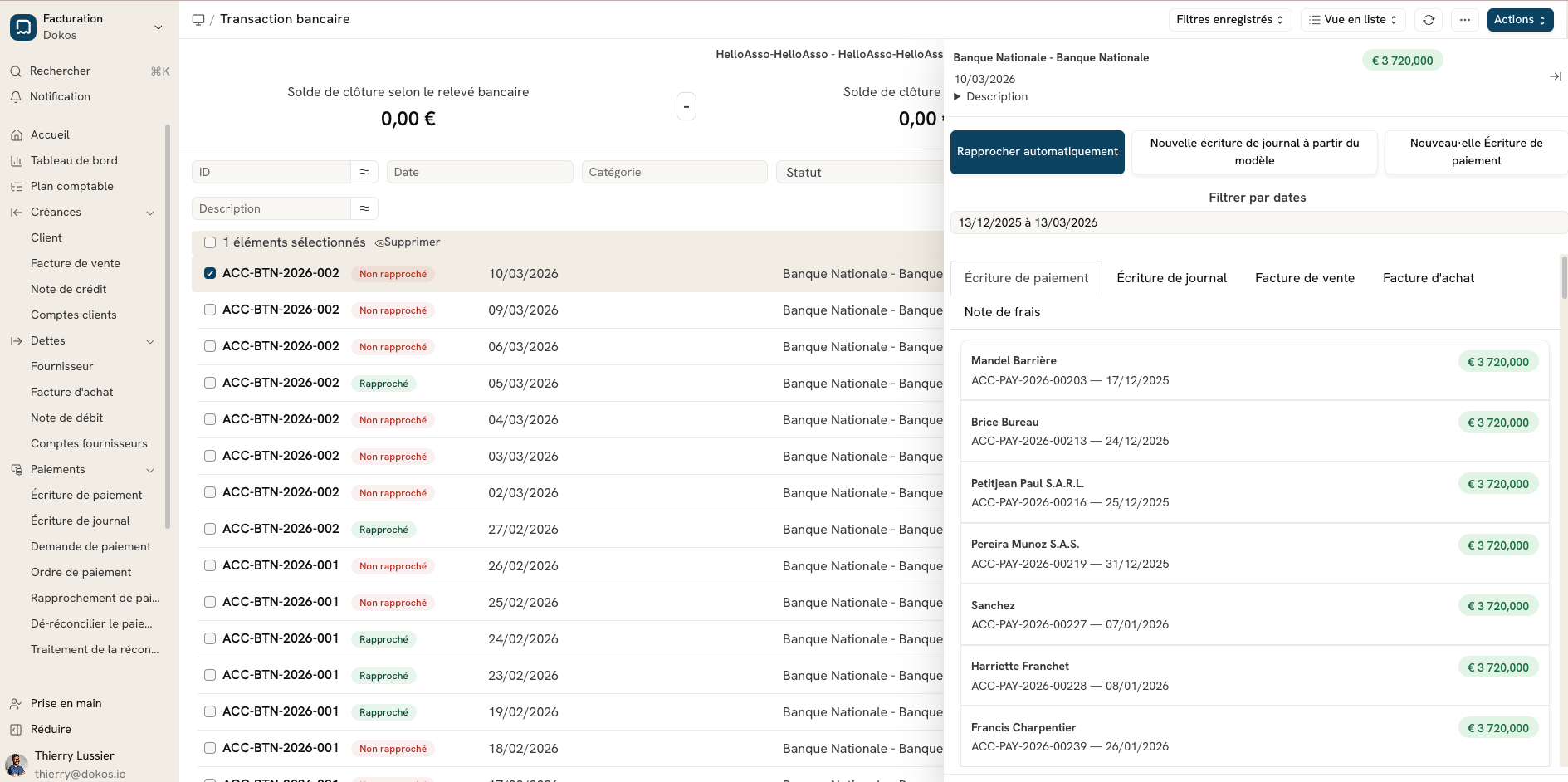Click the refresh icon in the top toolbar

tap(1429, 20)
